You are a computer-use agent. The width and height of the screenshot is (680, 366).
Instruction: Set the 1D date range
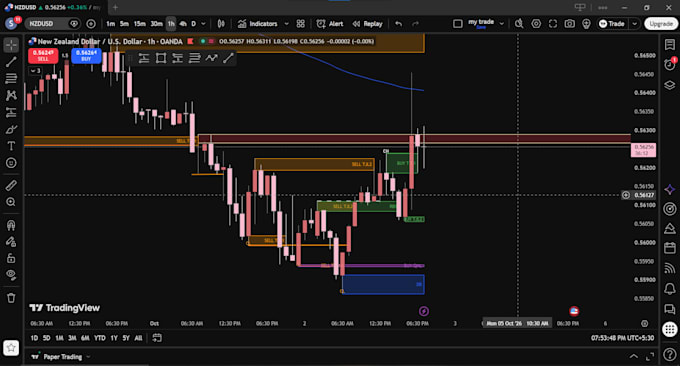pos(34,338)
